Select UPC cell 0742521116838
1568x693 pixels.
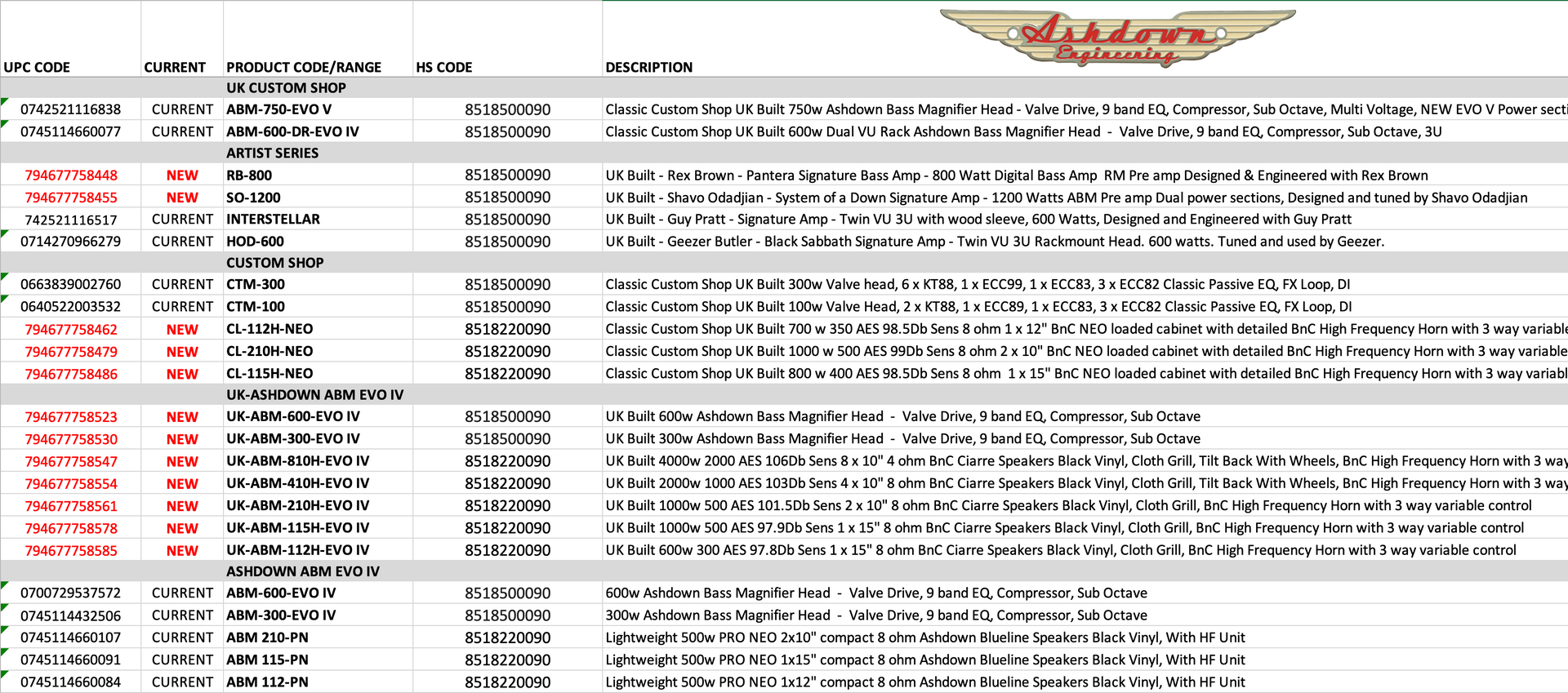coord(70,109)
